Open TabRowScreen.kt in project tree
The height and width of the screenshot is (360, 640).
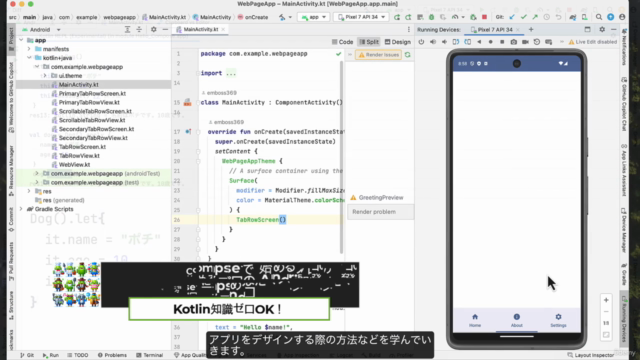click(x=79, y=147)
